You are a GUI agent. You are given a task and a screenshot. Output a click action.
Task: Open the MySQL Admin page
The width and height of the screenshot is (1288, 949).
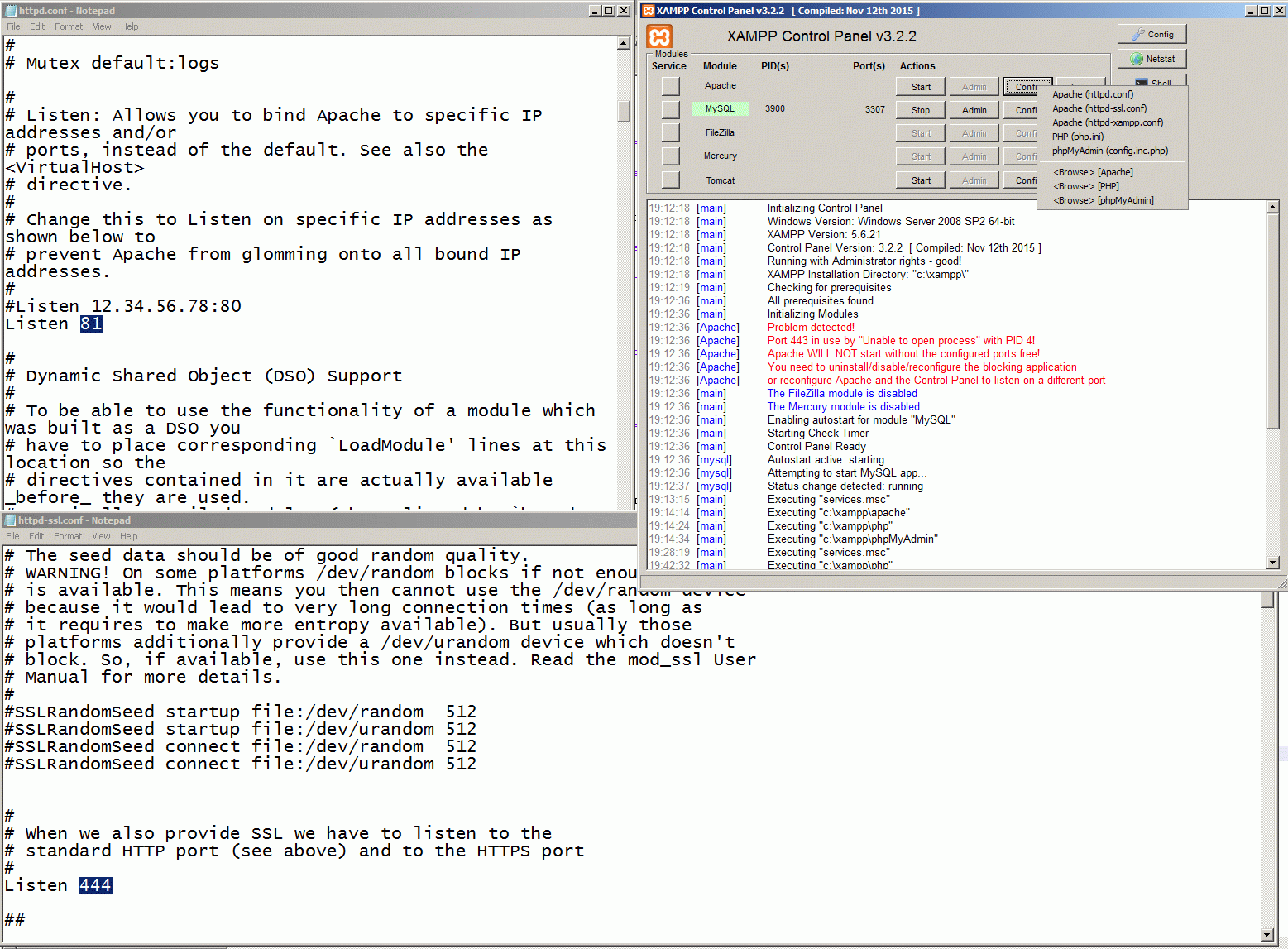[x=974, y=110]
